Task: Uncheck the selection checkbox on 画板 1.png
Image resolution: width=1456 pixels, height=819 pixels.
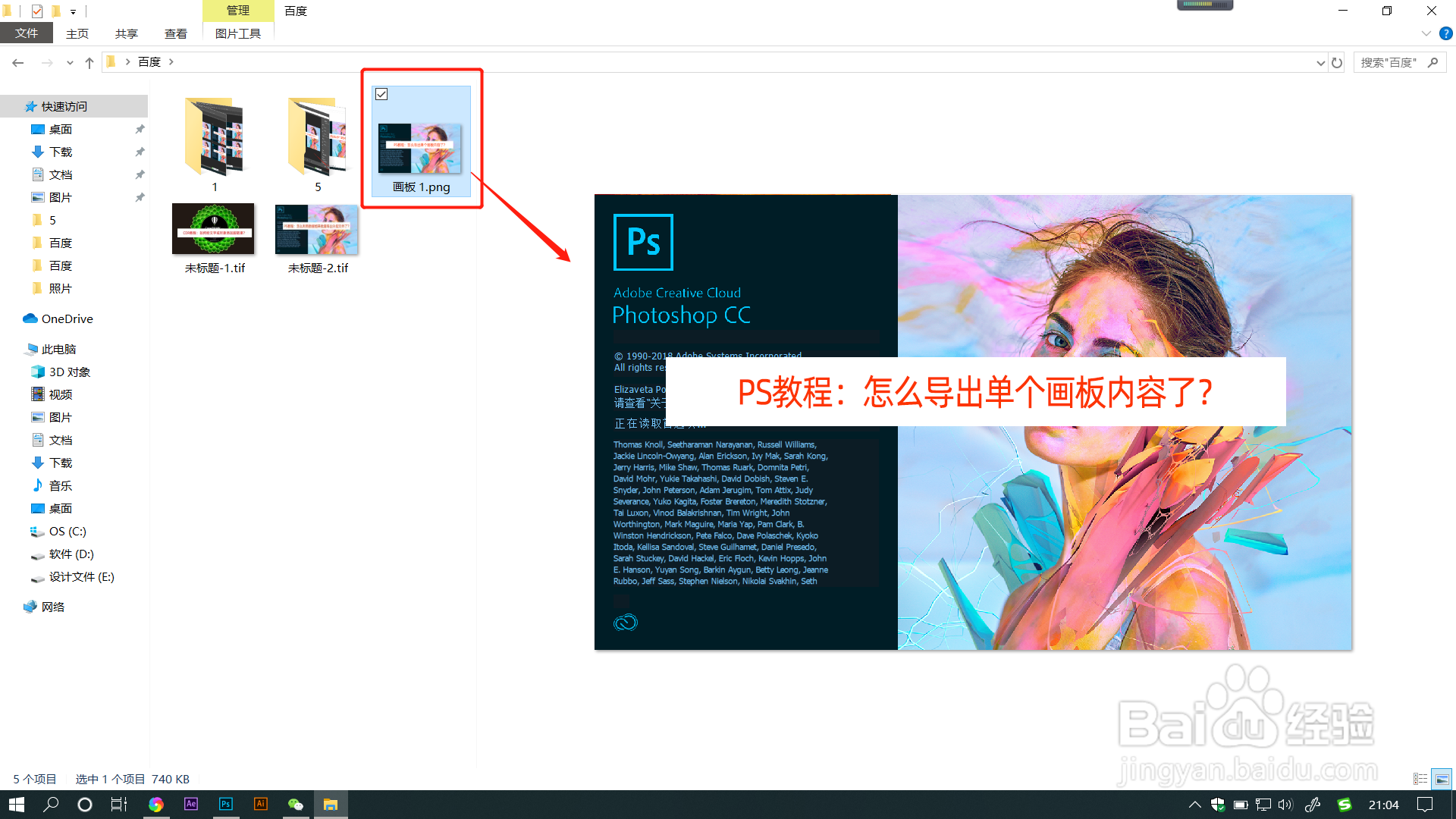Action: point(381,94)
